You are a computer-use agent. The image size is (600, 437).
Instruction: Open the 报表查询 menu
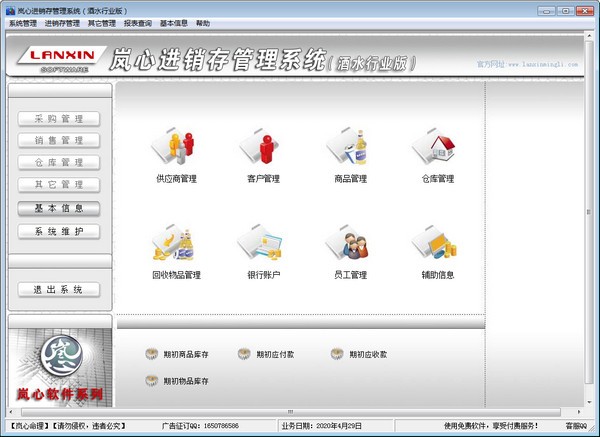(138, 23)
